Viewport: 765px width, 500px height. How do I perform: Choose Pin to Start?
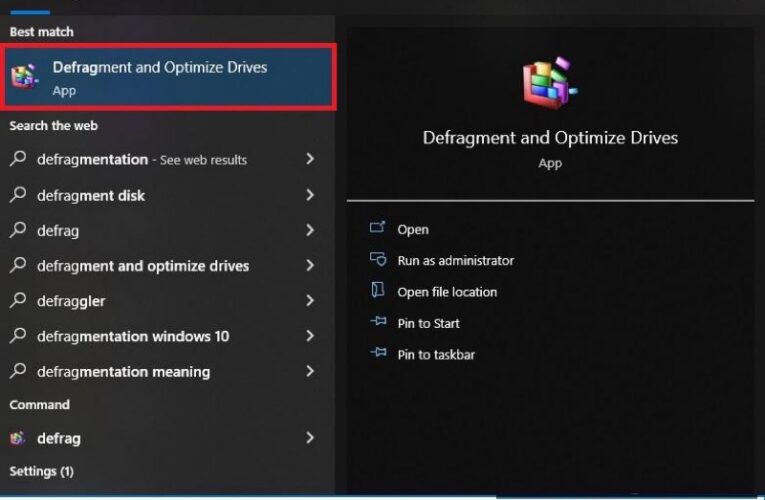point(428,323)
